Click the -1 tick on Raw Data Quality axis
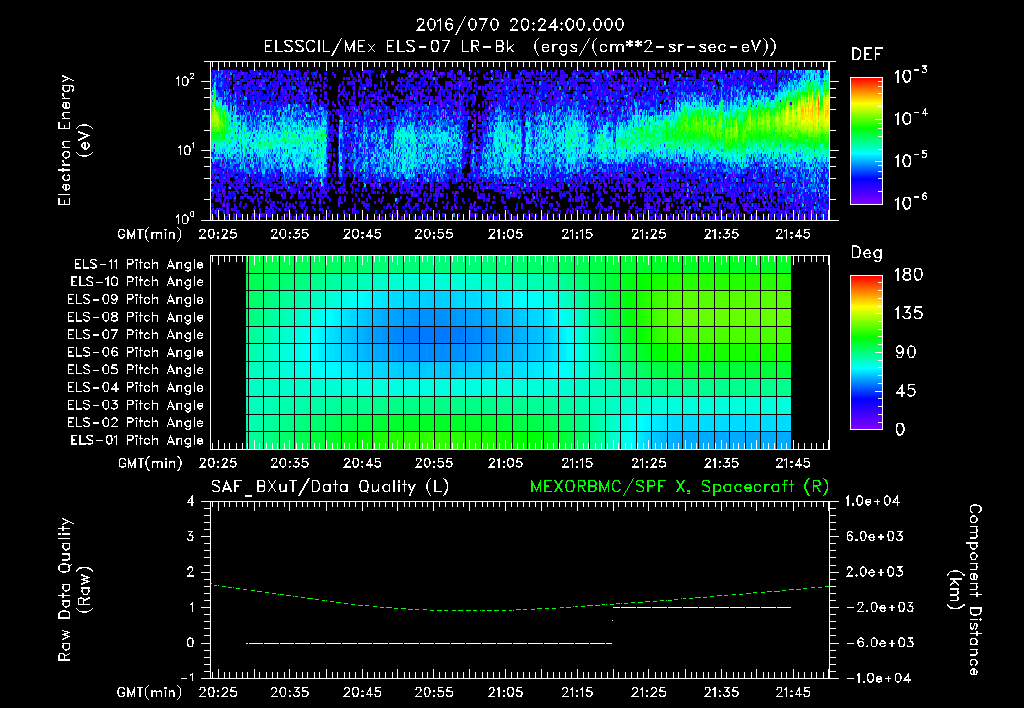Image resolution: width=1024 pixels, height=708 pixels. (x=187, y=677)
